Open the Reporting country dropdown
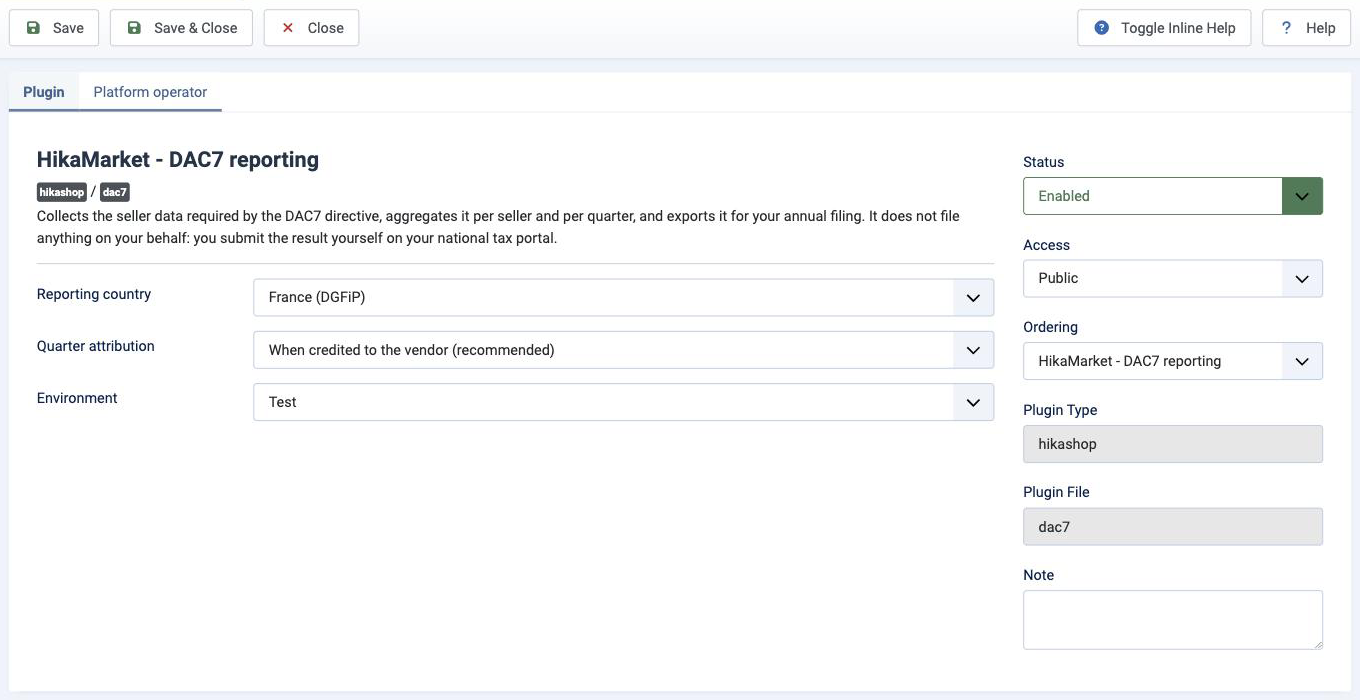 click(x=623, y=297)
